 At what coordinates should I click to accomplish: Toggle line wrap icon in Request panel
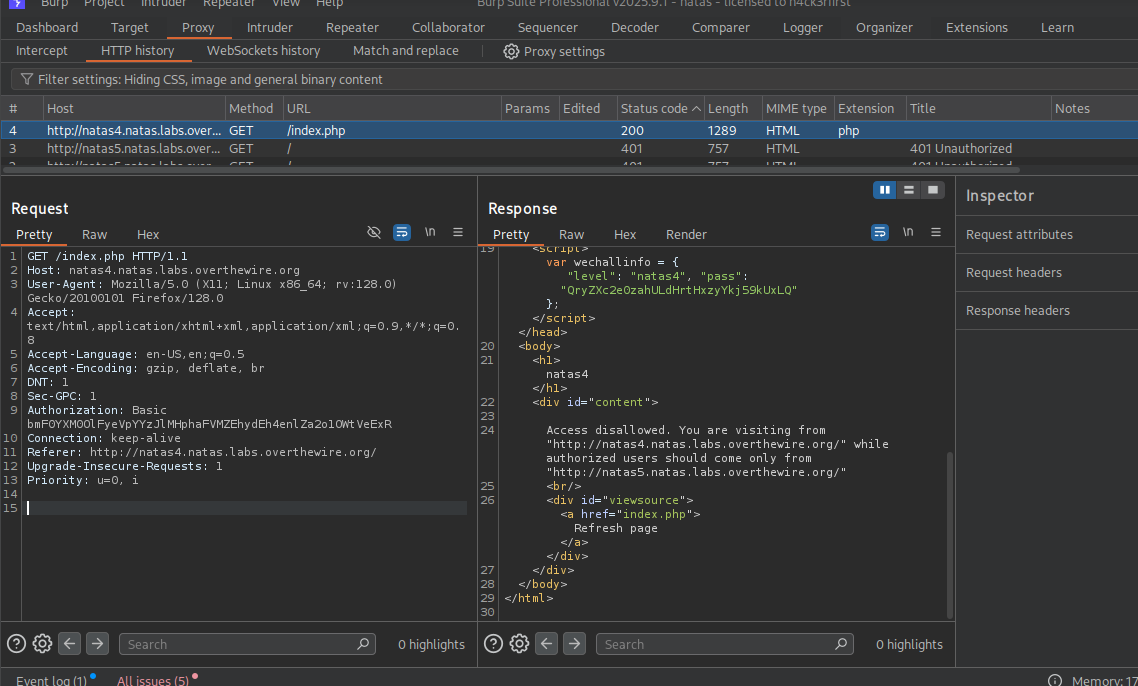tap(401, 232)
